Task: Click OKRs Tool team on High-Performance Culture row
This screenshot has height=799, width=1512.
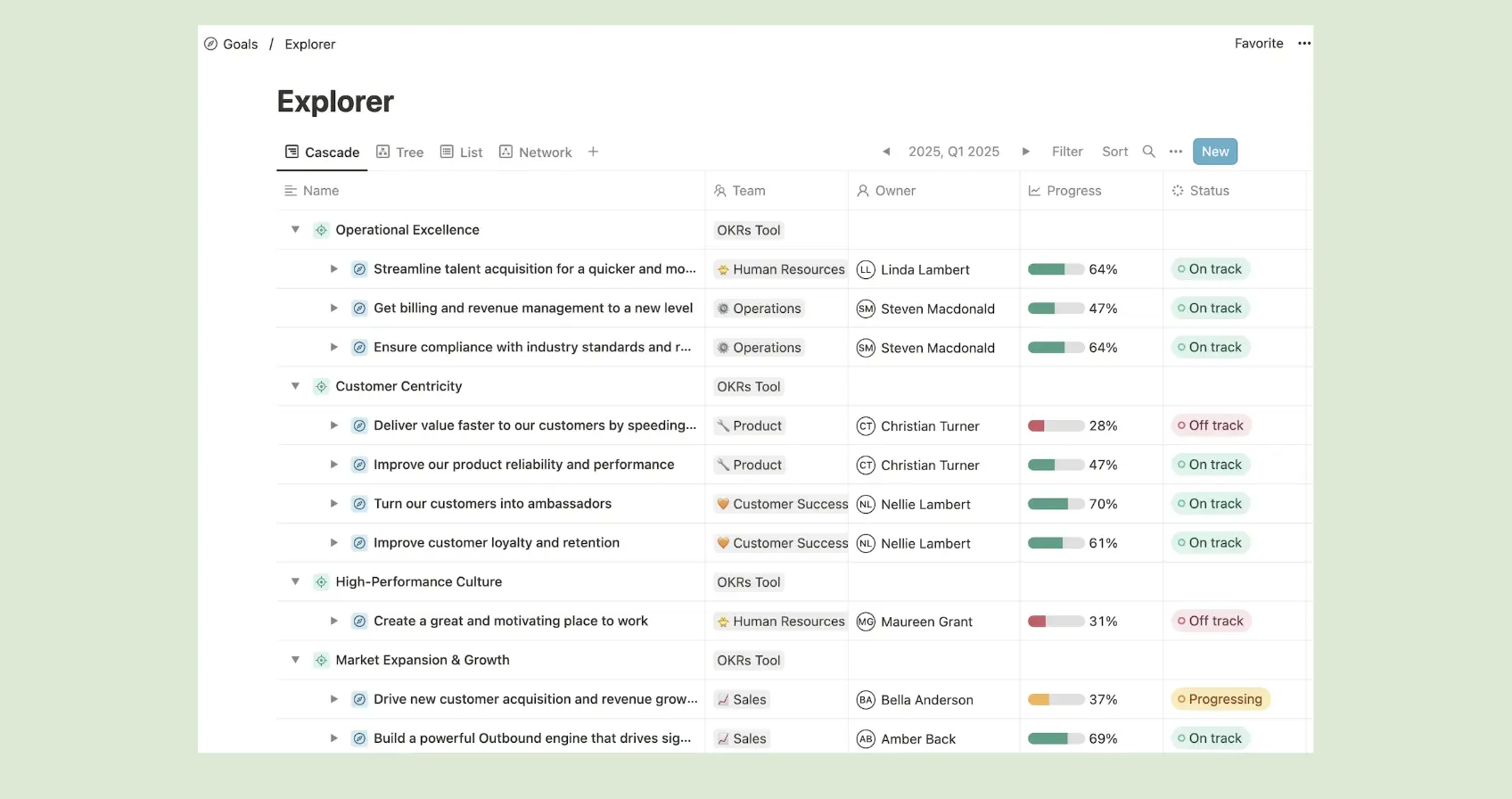Action: (x=749, y=582)
